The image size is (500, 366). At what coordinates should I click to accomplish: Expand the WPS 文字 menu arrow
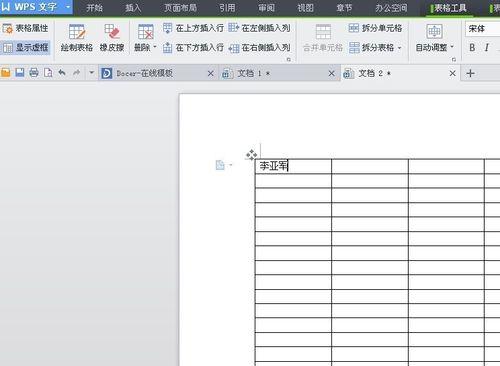[68, 7]
